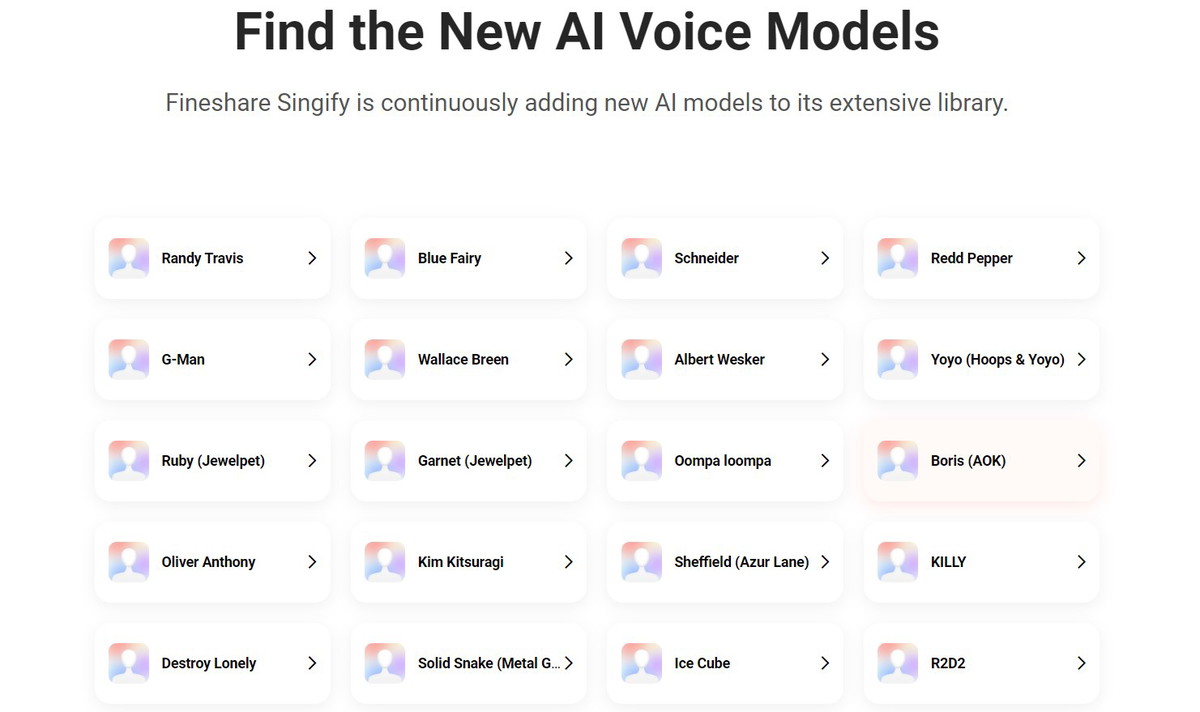
Task: Click the arrow next to Wallace Breen
Action: click(x=568, y=359)
